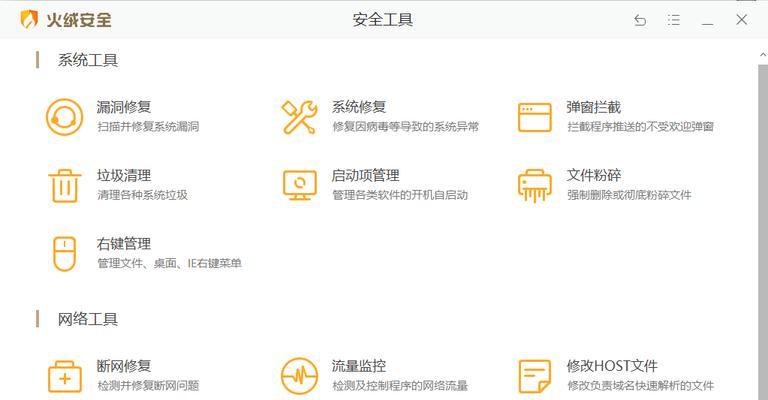Close the 安全工具 window
The image size is (768, 400).
(742, 20)
